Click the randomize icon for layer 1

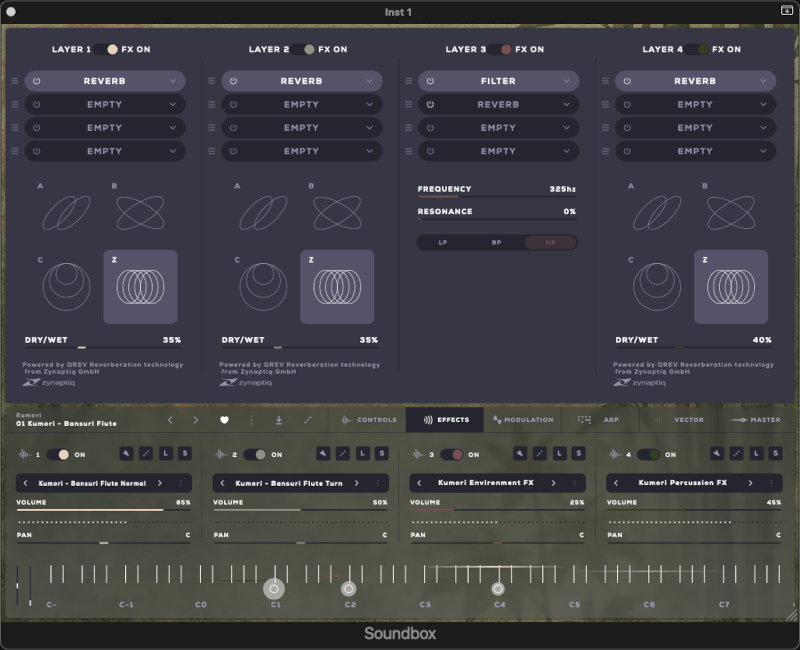point(146,453)
